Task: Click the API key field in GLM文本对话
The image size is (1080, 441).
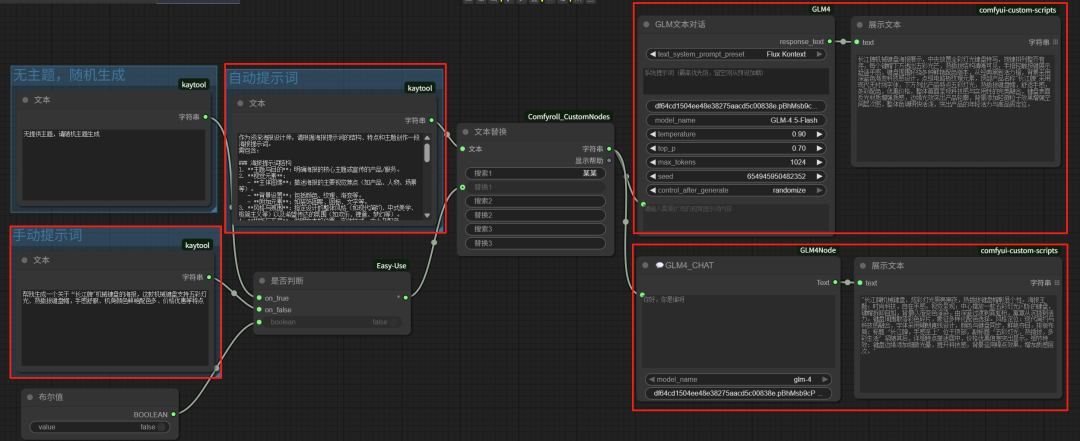Action: [x=736, y=106]
